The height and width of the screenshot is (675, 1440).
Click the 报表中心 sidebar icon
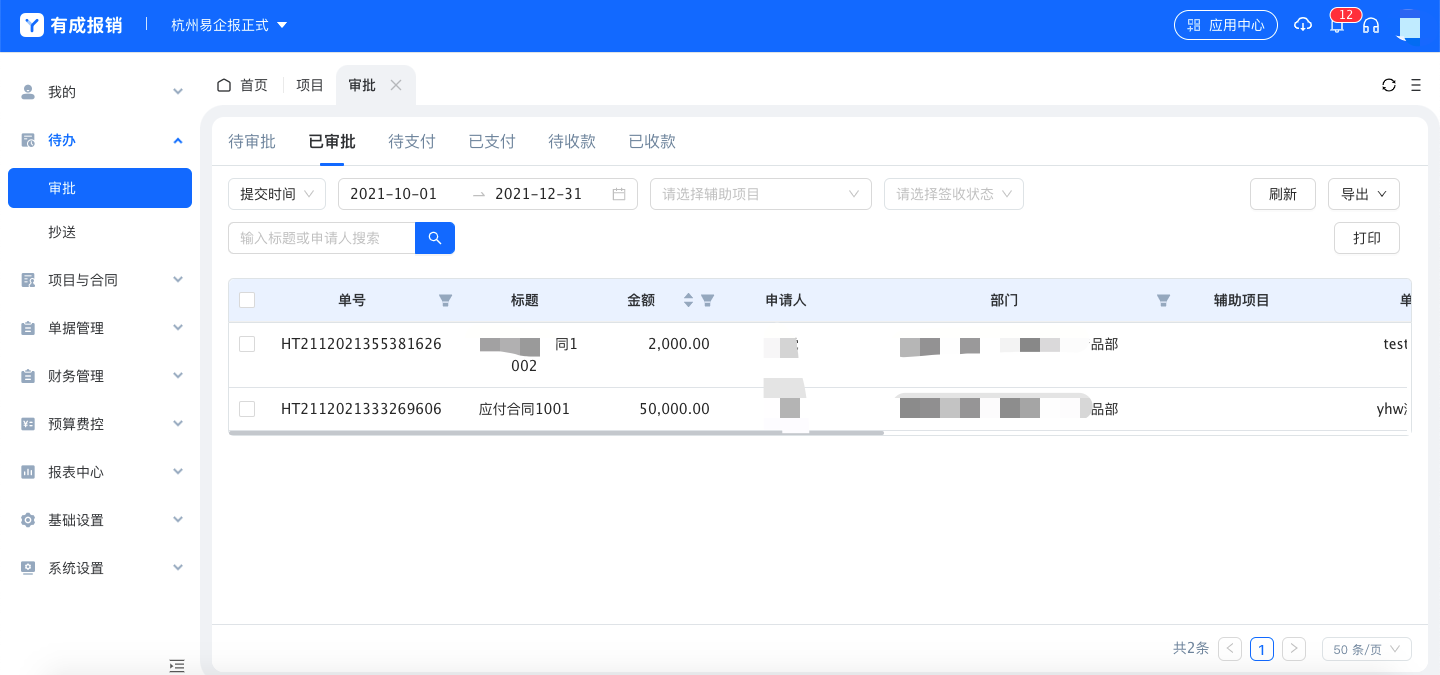pyautogui.click(x=28, y=472)
